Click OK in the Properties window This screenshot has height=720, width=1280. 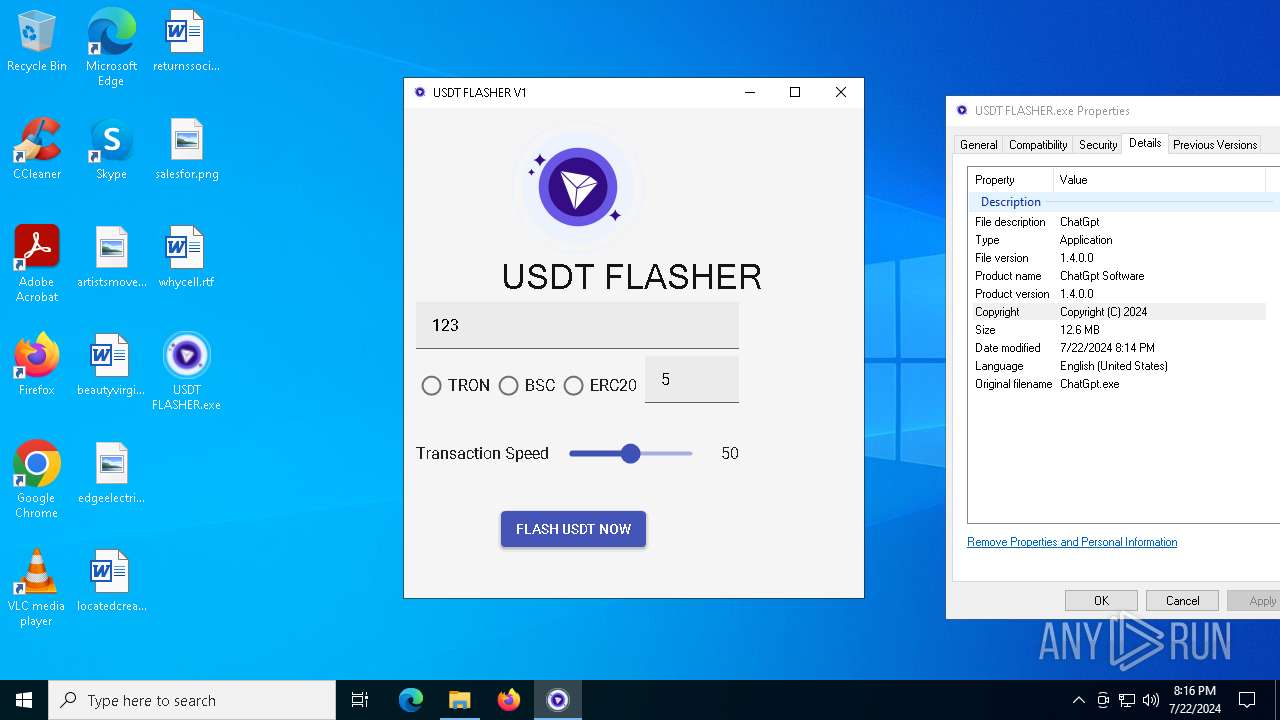(x=1101, y=601)
